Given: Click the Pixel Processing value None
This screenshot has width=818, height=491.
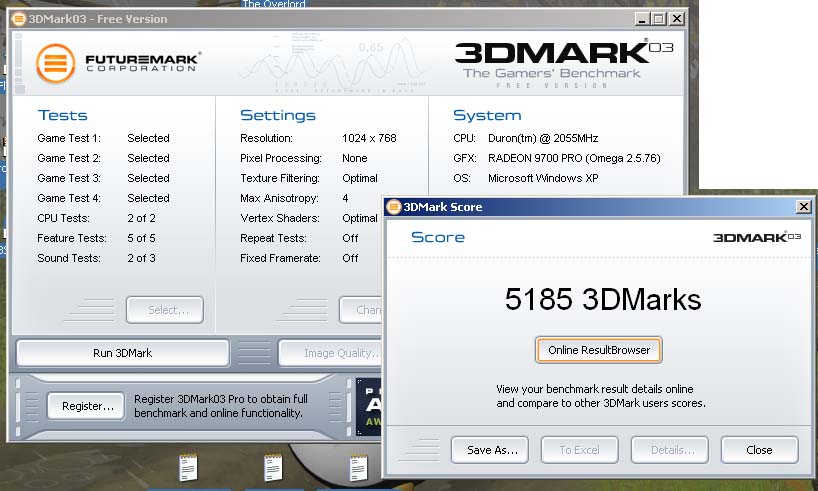Looking at the screenshot, I should [x=355, y=158].
